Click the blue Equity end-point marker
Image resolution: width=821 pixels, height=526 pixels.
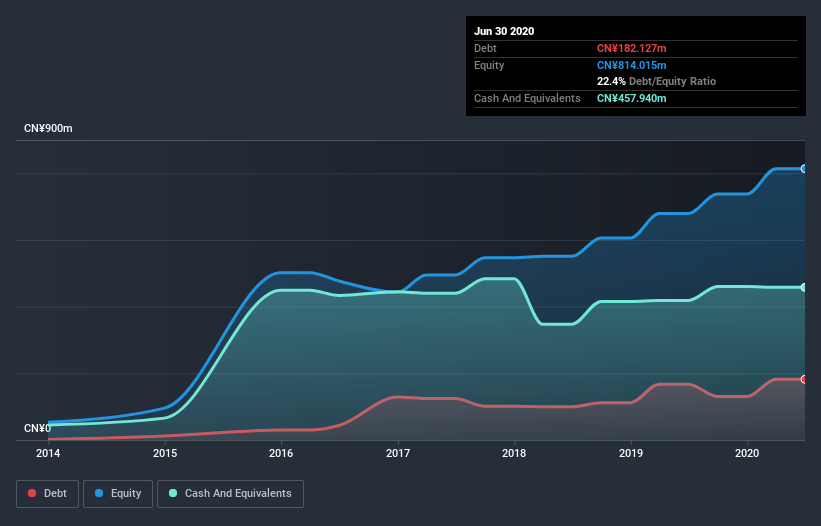point(804,169)
